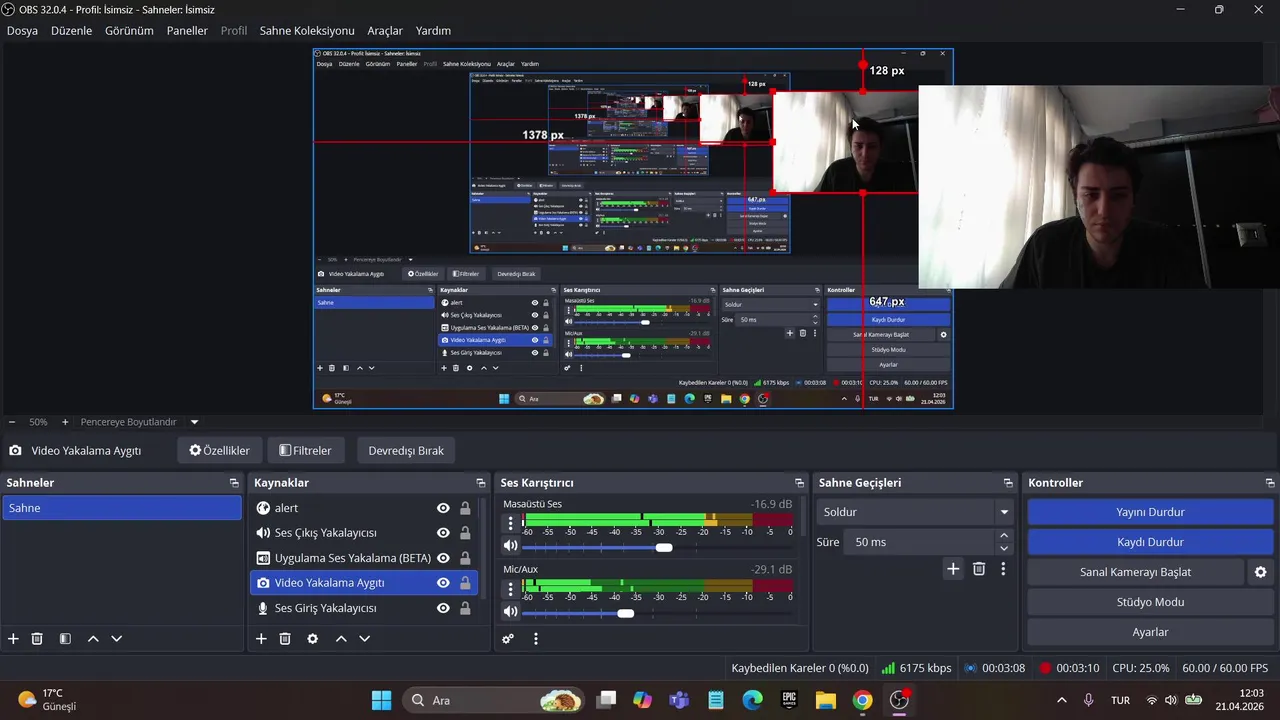Image resolution: width=1280 pixels, height=720 pixels.
Task: Click Sanal Kamerayı Başlat button
Action: coord(1135,572)
